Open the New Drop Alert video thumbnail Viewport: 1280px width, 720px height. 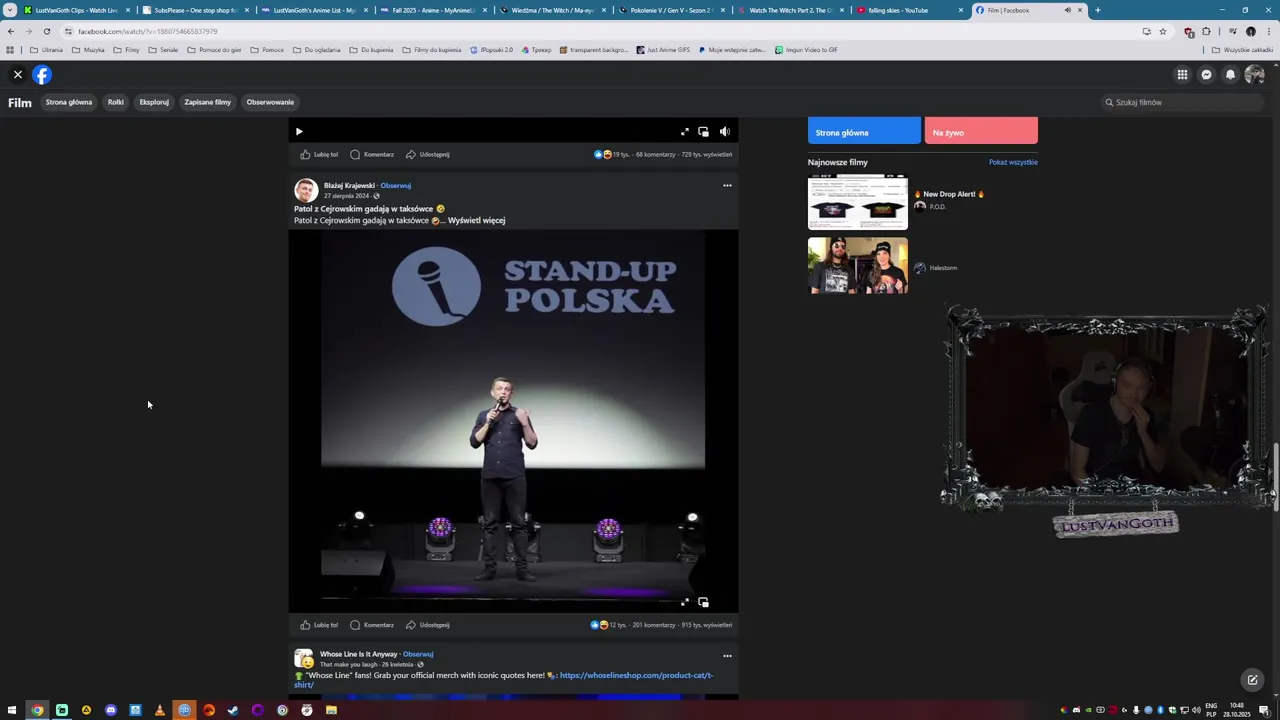tap(858, 202)
